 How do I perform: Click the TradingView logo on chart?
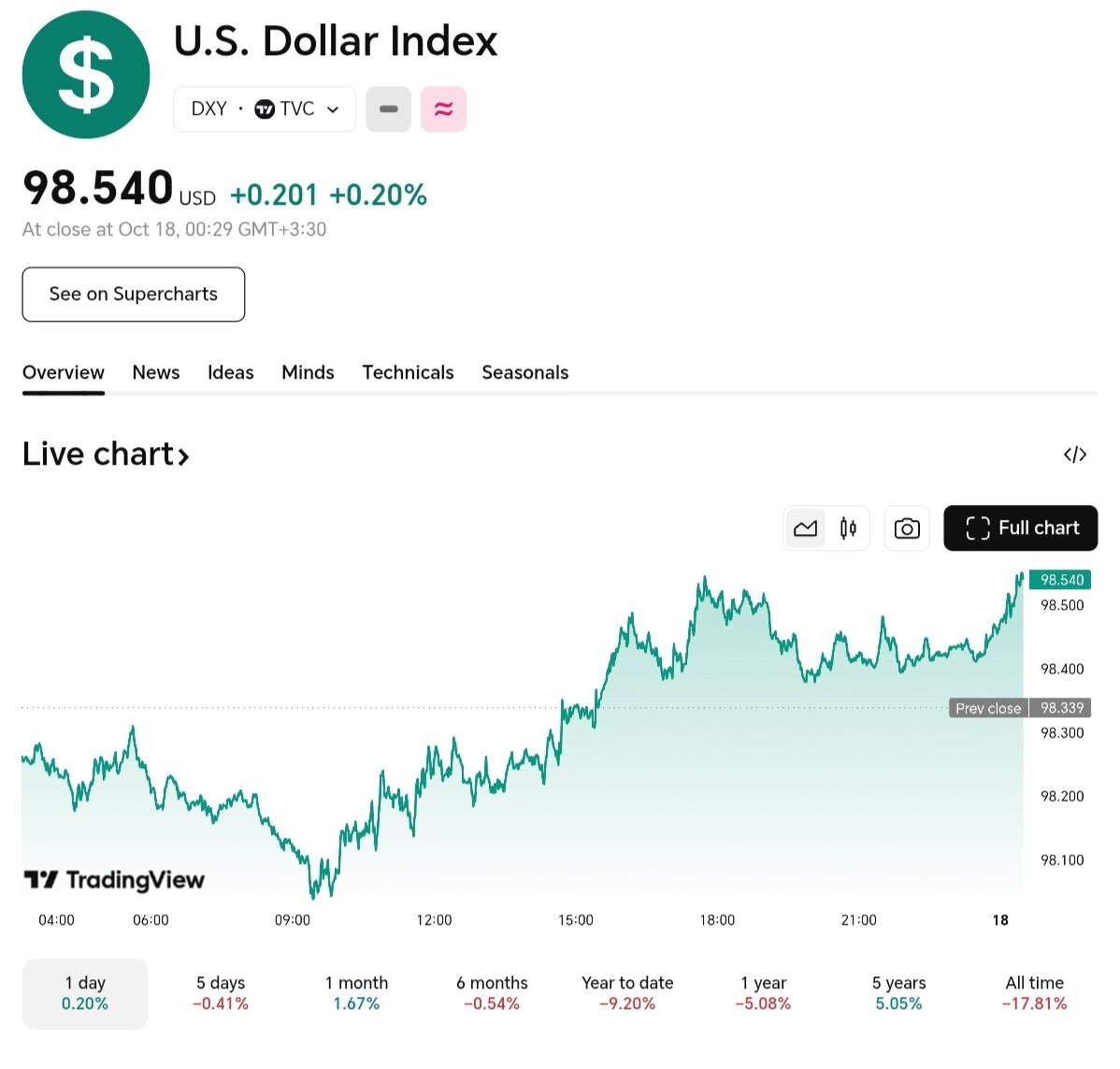point(114,880)
